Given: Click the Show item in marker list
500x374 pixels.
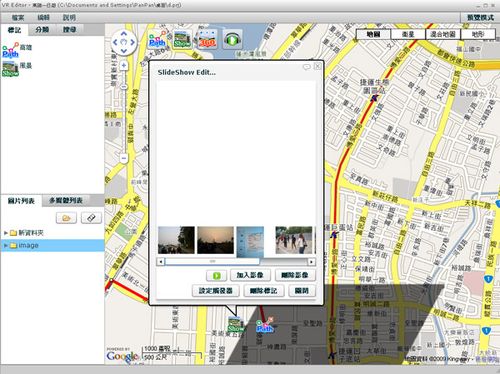Looking at the screenshot, I should click(x=17, y=68).
